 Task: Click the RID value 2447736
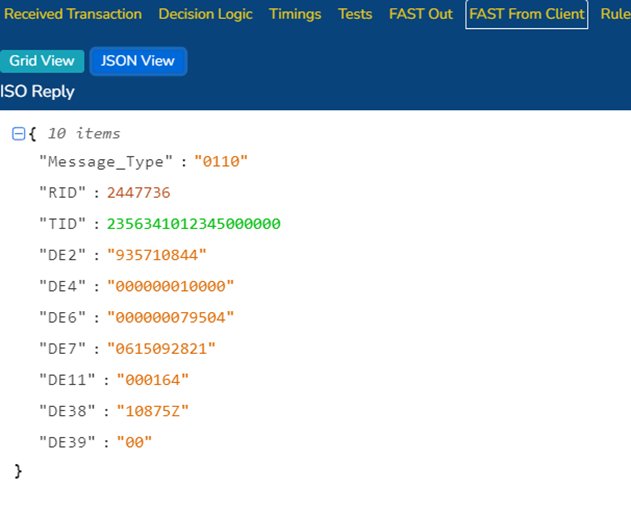tap(138, 193)
